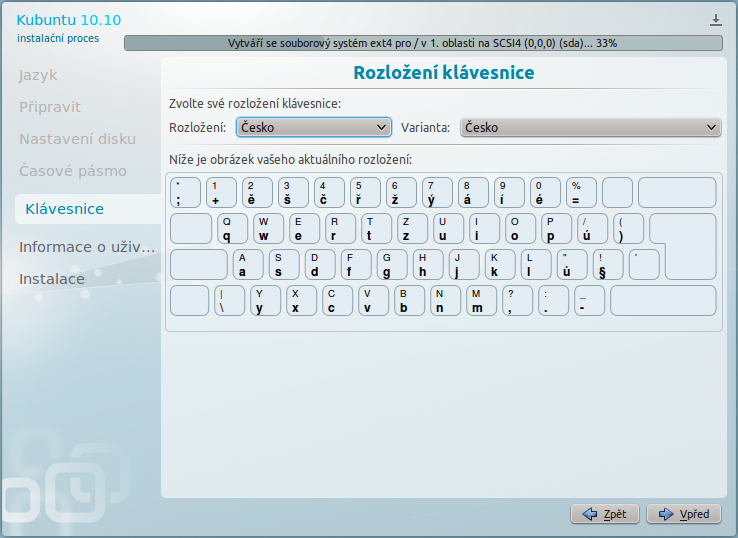
Task: Click the I key on keyboard preview
Action: (484, 229)
